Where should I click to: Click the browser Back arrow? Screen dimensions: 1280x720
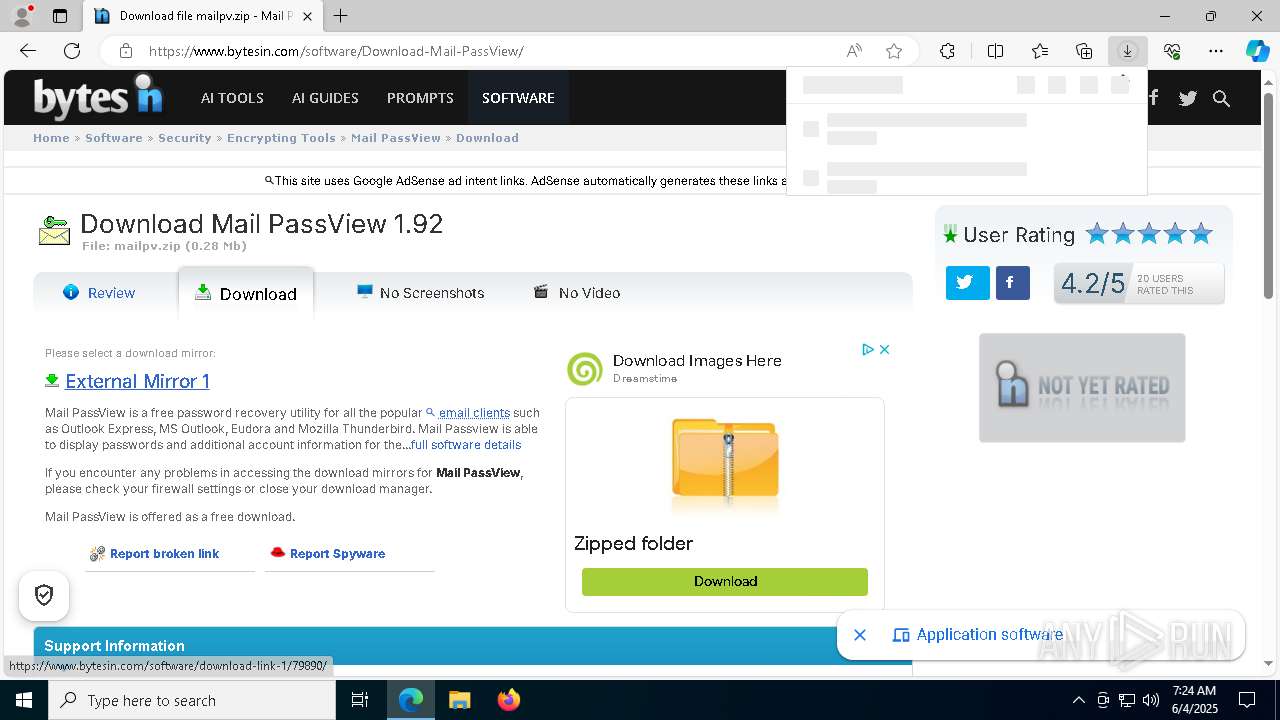28,51
